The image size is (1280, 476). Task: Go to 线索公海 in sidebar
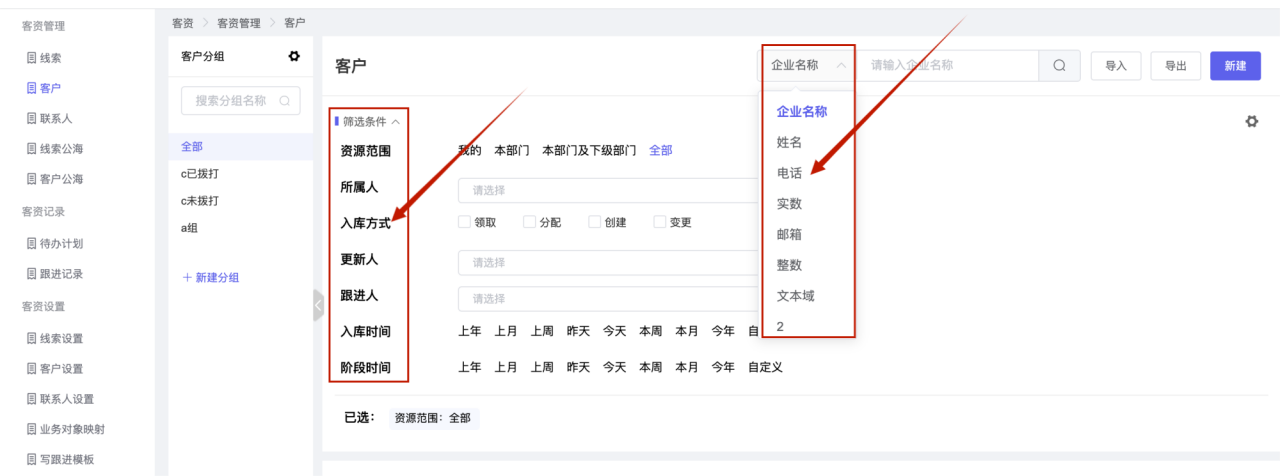pyautogui.click(x=61, y=149)
